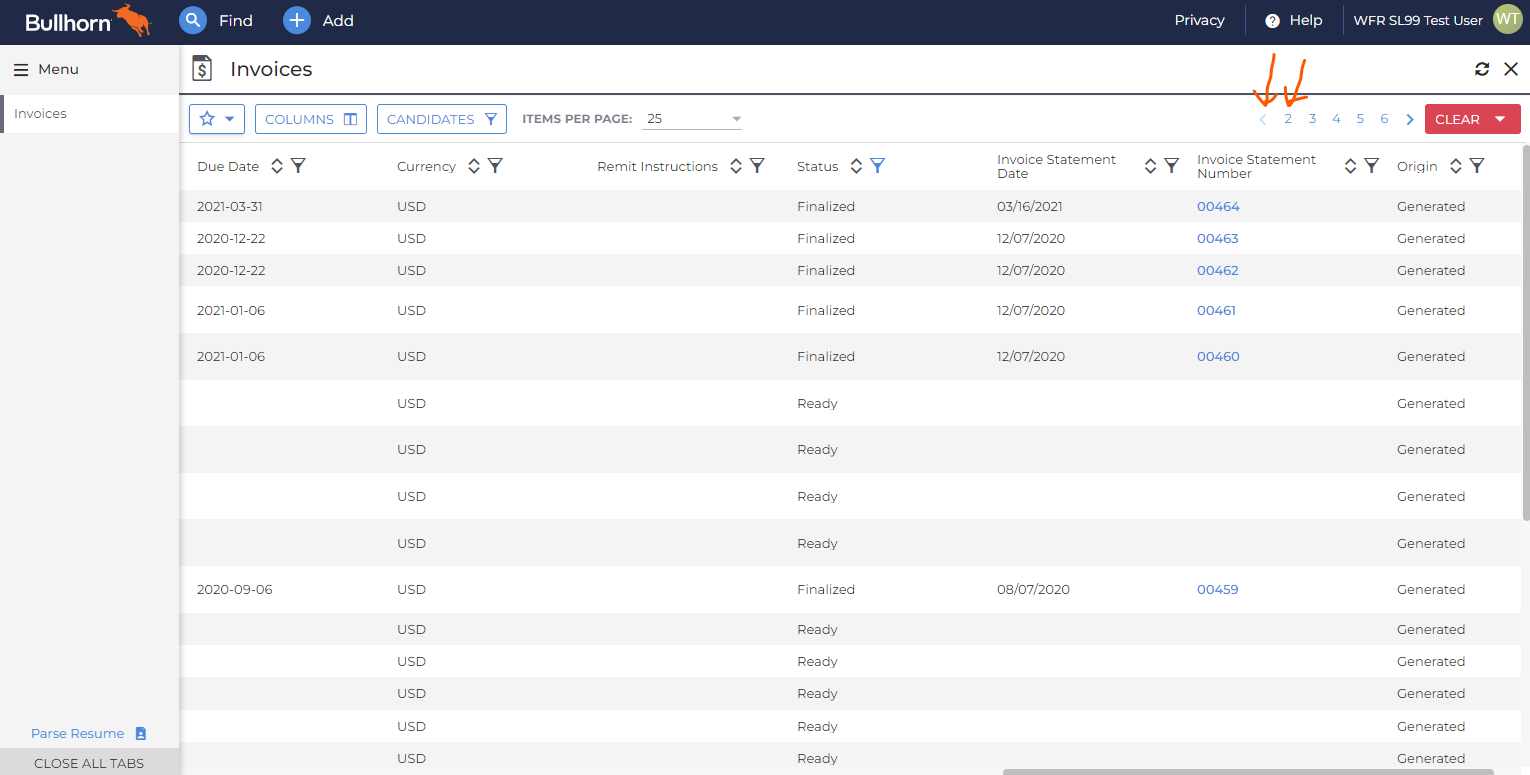Filter the Origin column

1477,166
